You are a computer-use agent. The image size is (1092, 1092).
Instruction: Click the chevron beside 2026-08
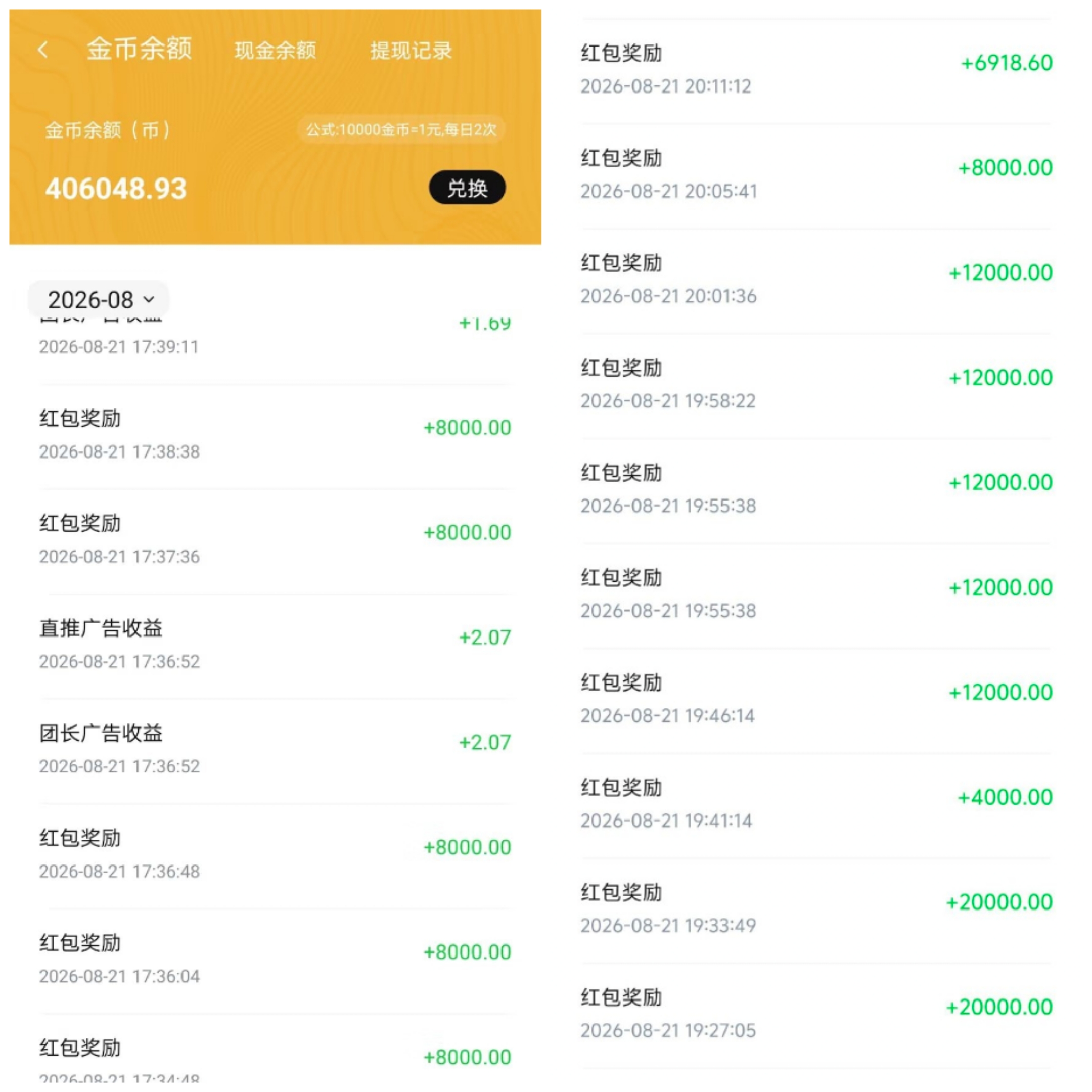tap(149, 300)
